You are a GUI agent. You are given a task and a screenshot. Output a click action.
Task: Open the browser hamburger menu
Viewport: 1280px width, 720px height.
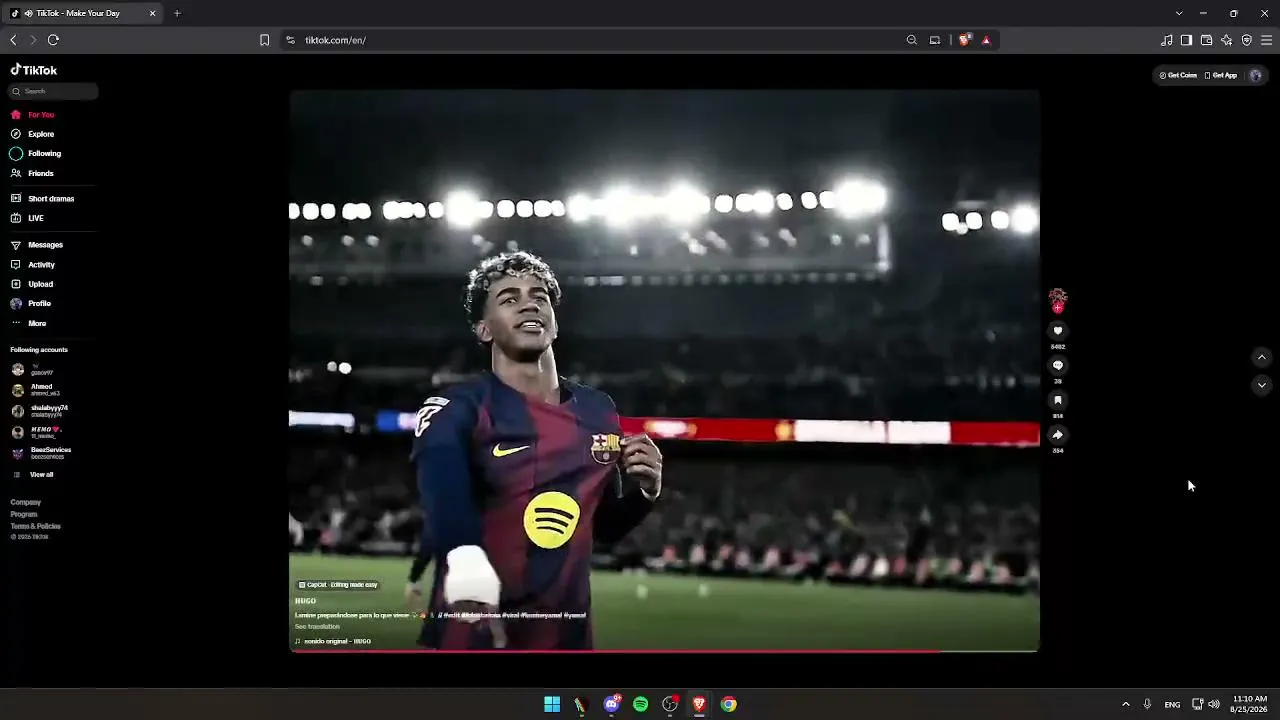tap(1266, 40)
